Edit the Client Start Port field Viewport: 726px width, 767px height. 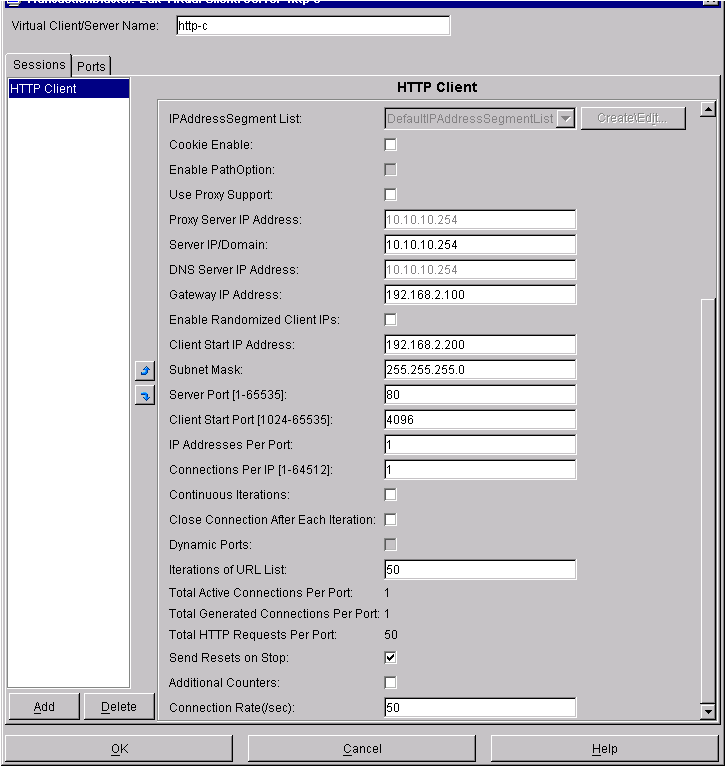480,420
